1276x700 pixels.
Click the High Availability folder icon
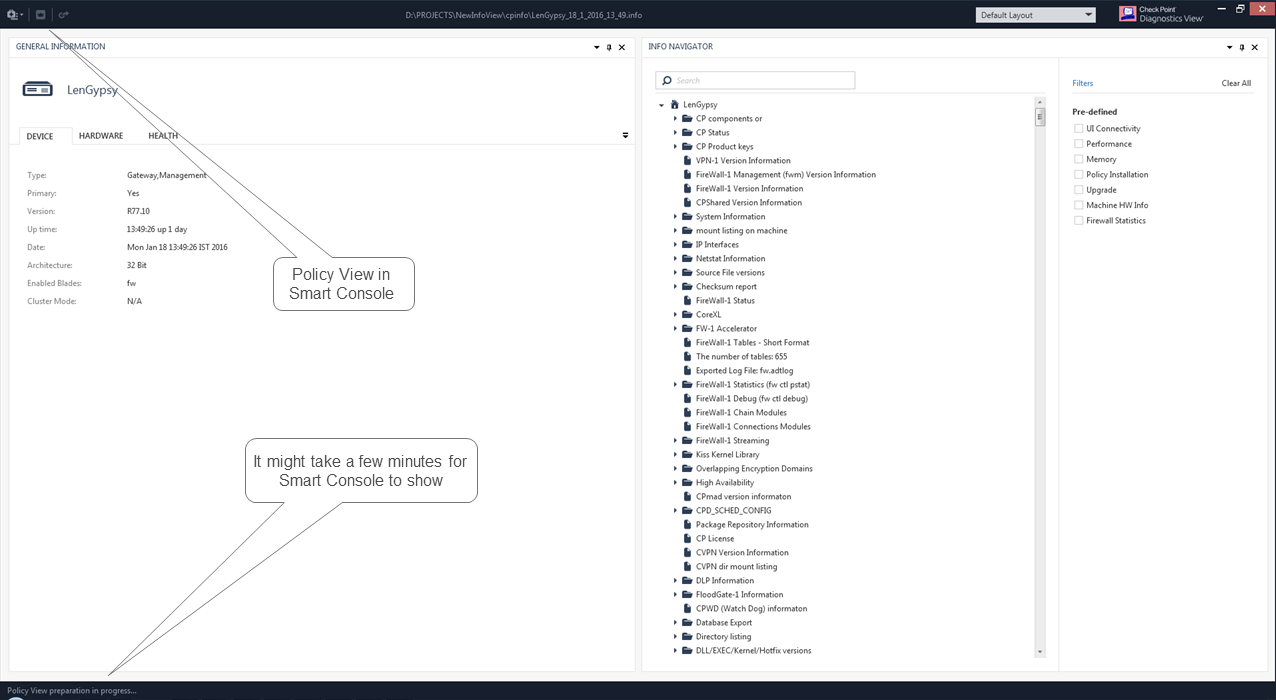click(x=687, y=483)
